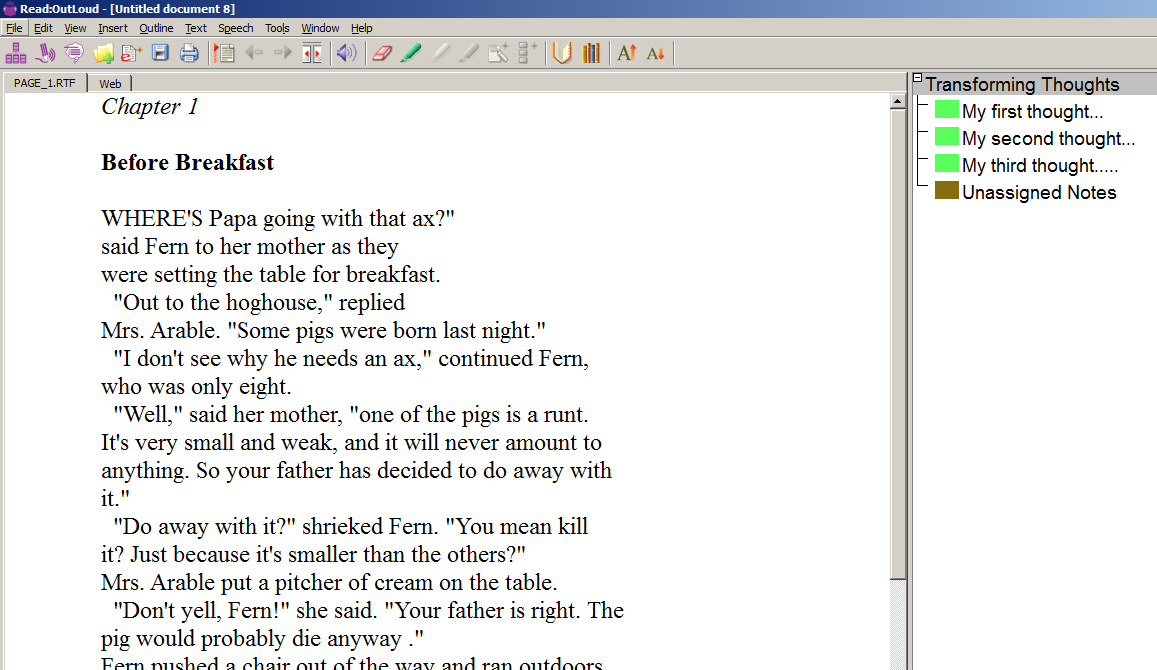Image resolution: width=1157 pixels, height=670 pixels.
Task: Click the line starting 'It's very small and weak'
Action: 351,443
